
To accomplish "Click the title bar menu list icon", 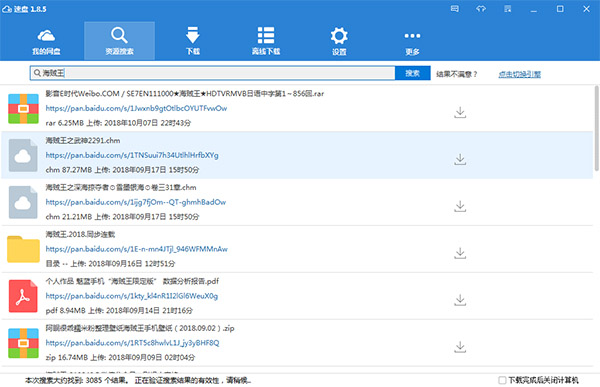I will tap(507, 8).
